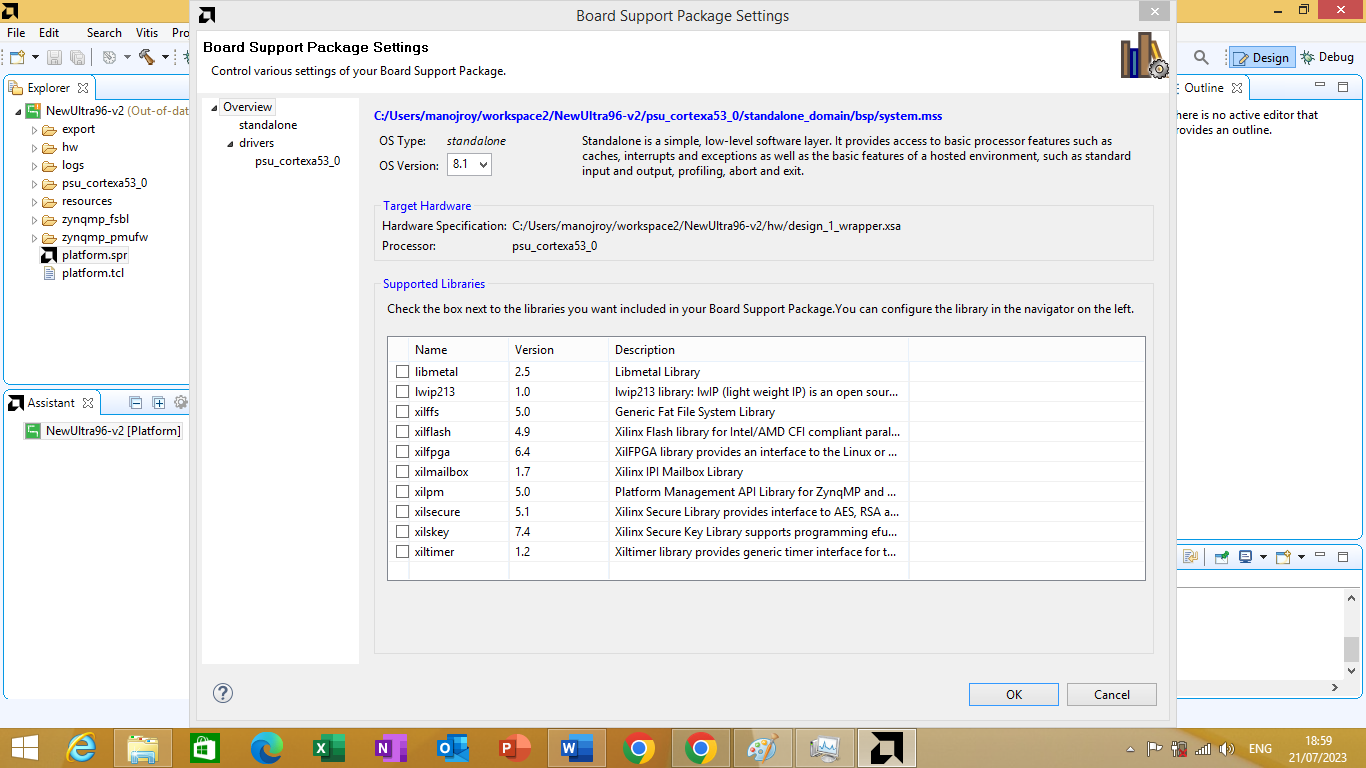Image resolution: width=1366 pixels, height=768 pixels.
Task: Open the Vitis menu
Action: pos(147,33)
